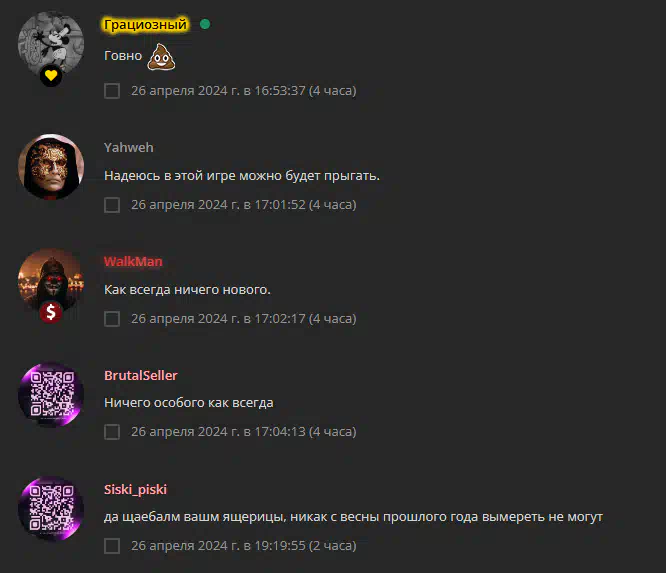This screenshot has height=573, width=666.
Task: Check the box under WalkMan's comment
Action: pos(112,319)
